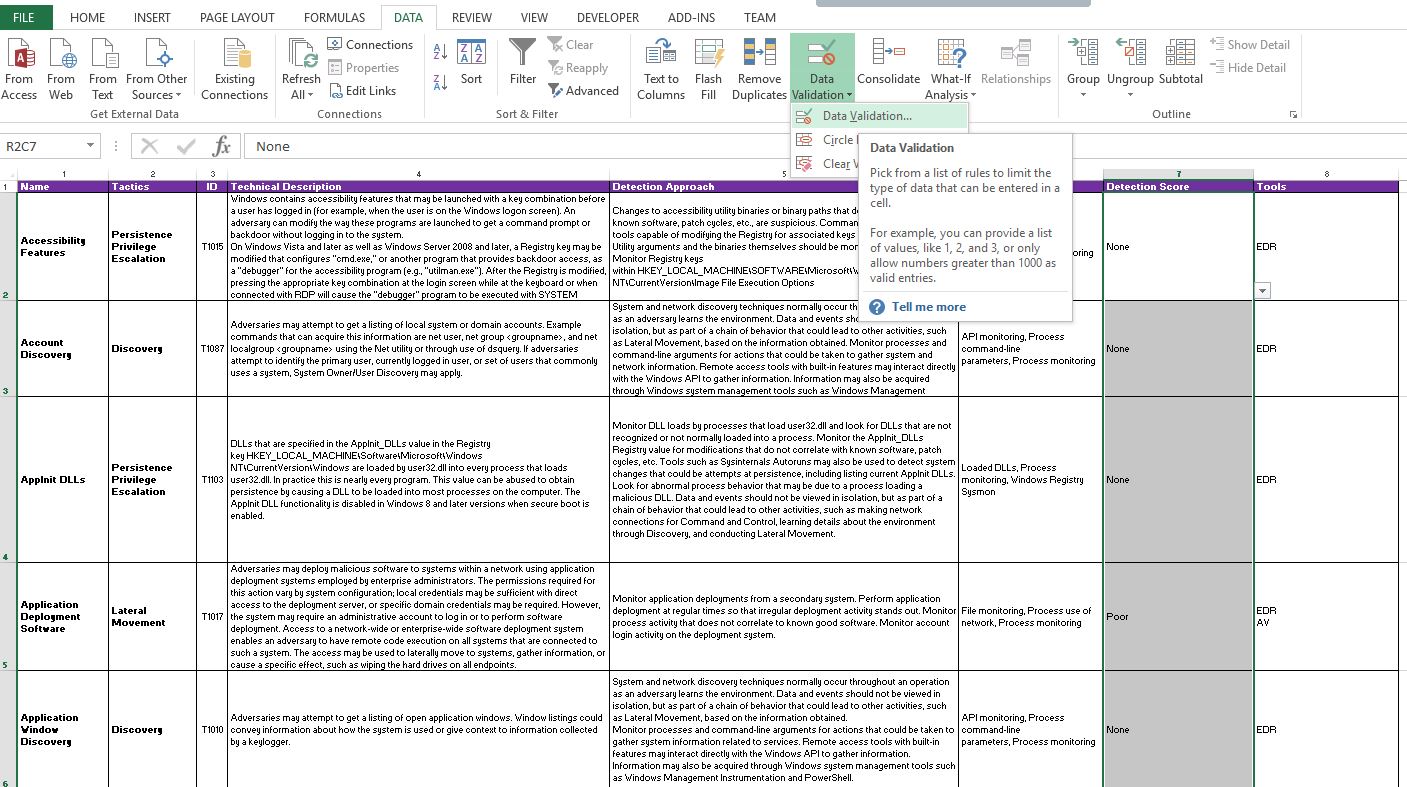
Task: Switch to the ADD-INS tab
Action: [x=692, y=17]
